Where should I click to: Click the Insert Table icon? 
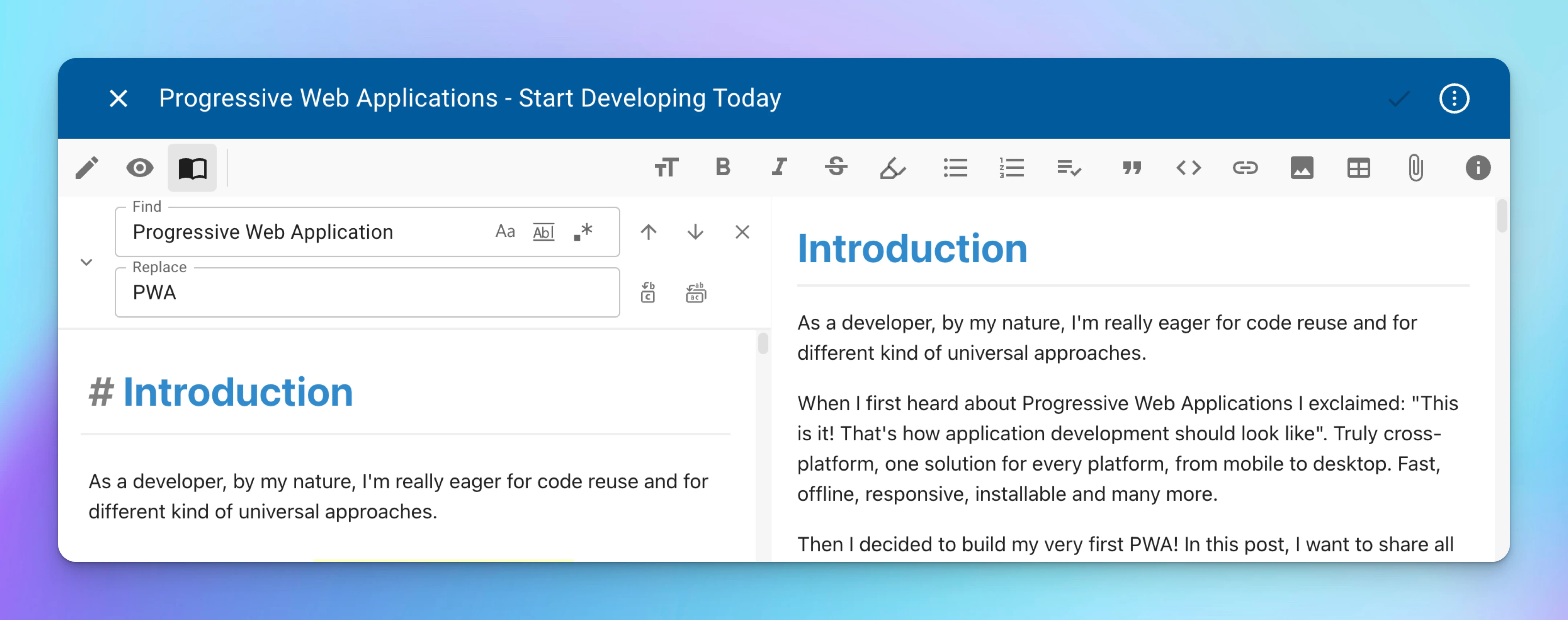pyautogui.click(x=1358, y=168)
